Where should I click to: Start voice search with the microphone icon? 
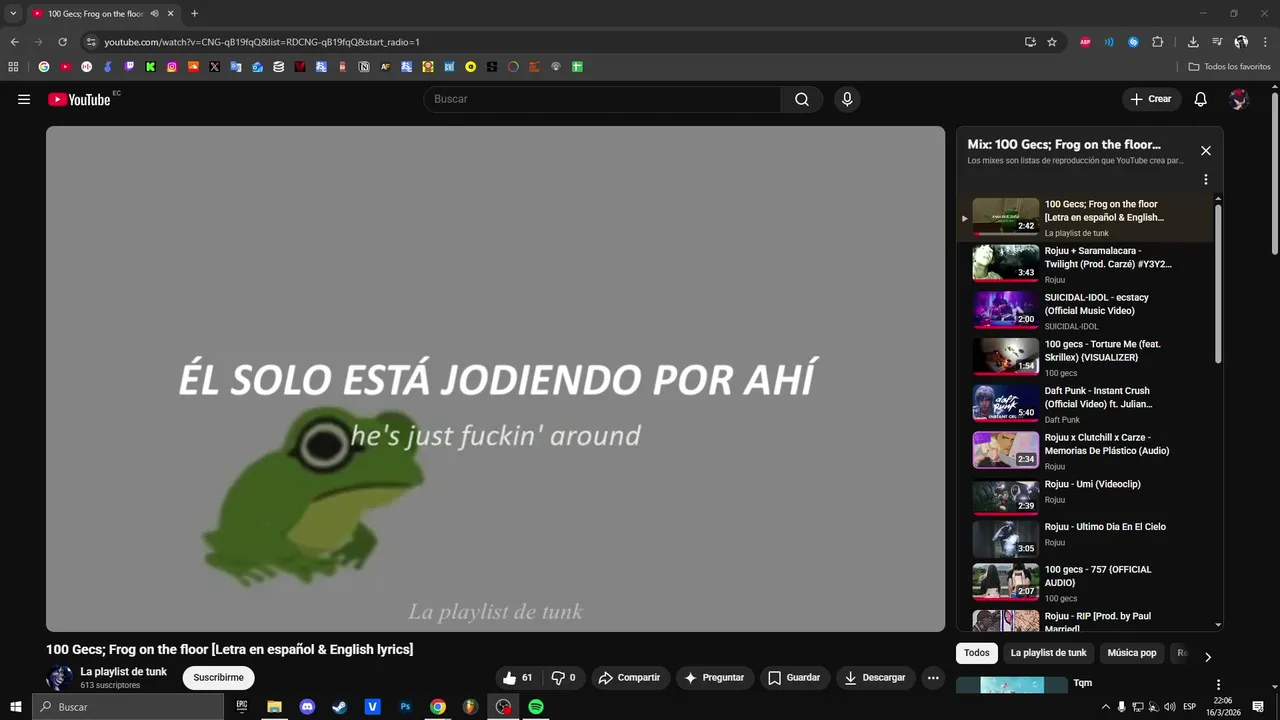(847, 99)
